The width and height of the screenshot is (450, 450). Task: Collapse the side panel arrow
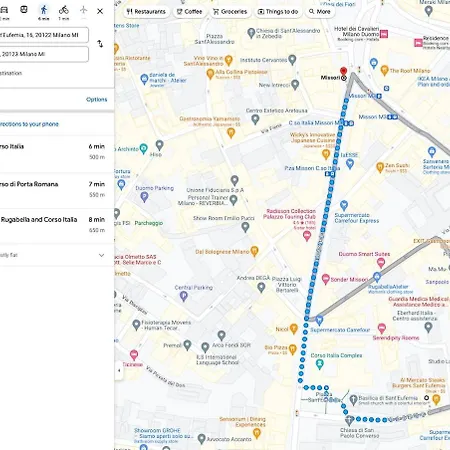(119, 370)
